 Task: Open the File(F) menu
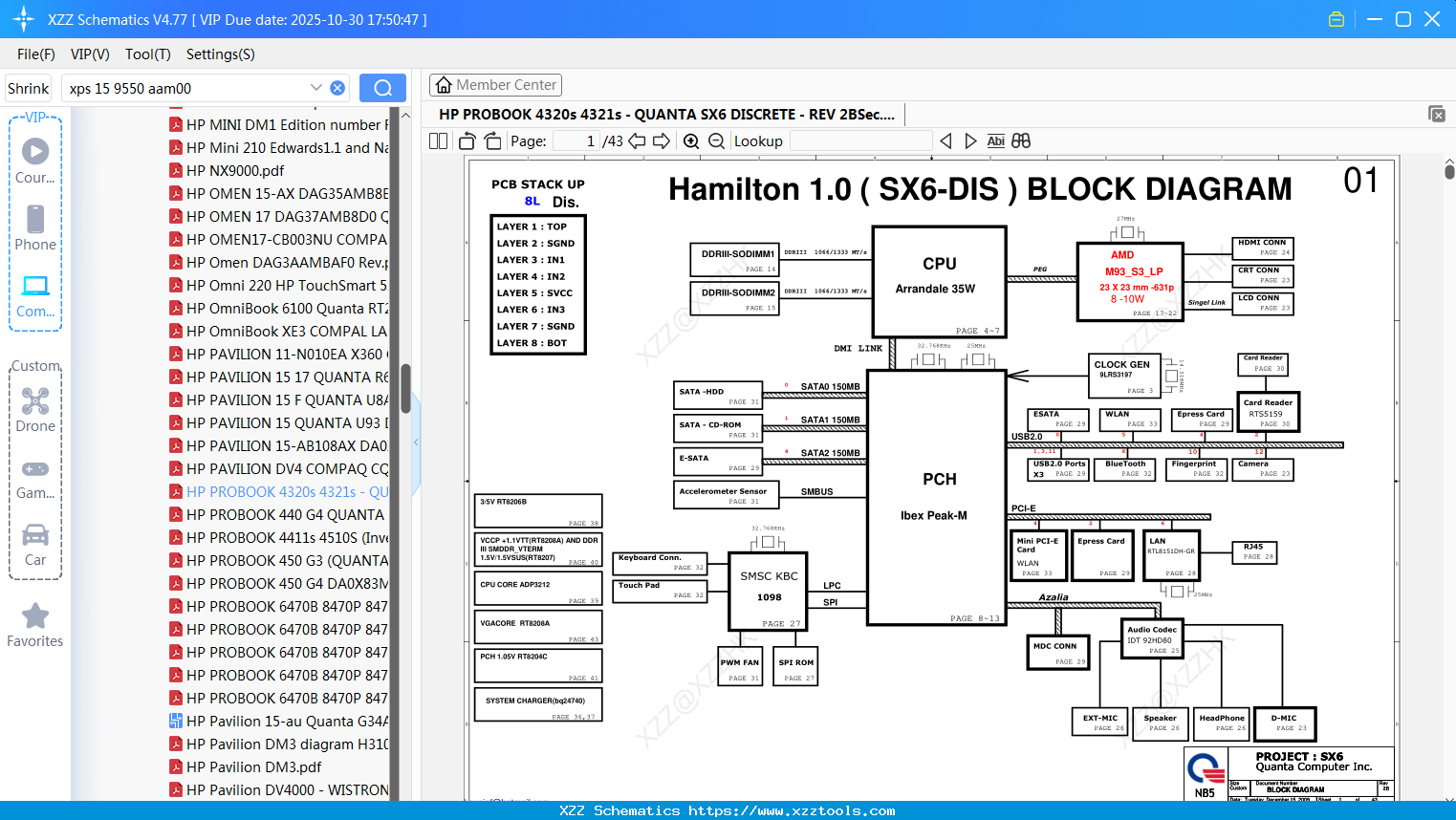(x=36, y=54)
